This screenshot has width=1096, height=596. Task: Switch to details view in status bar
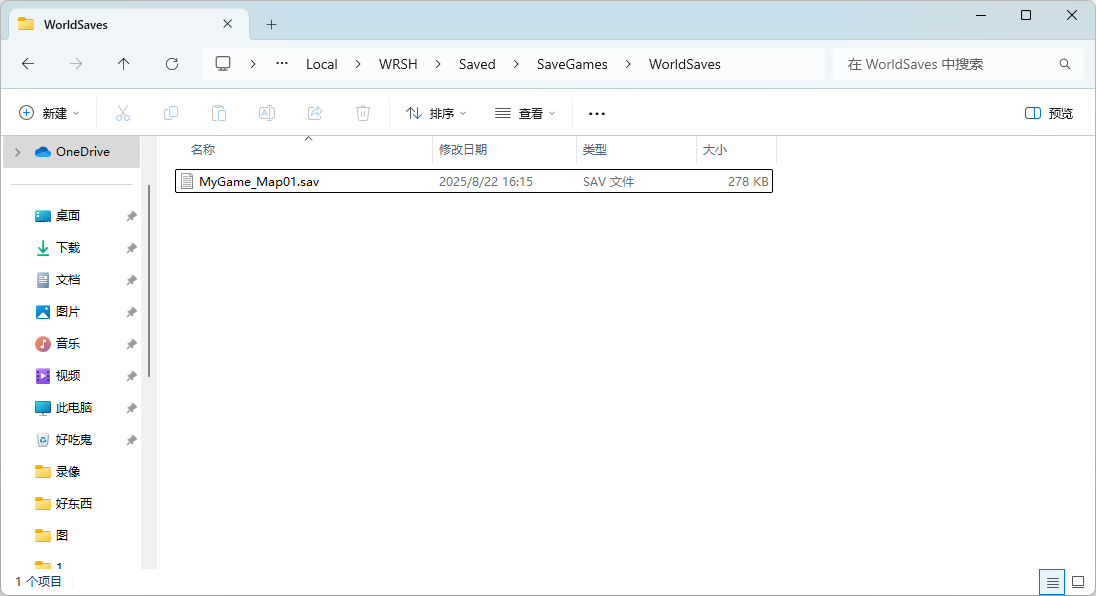(x=1053, y=582)
